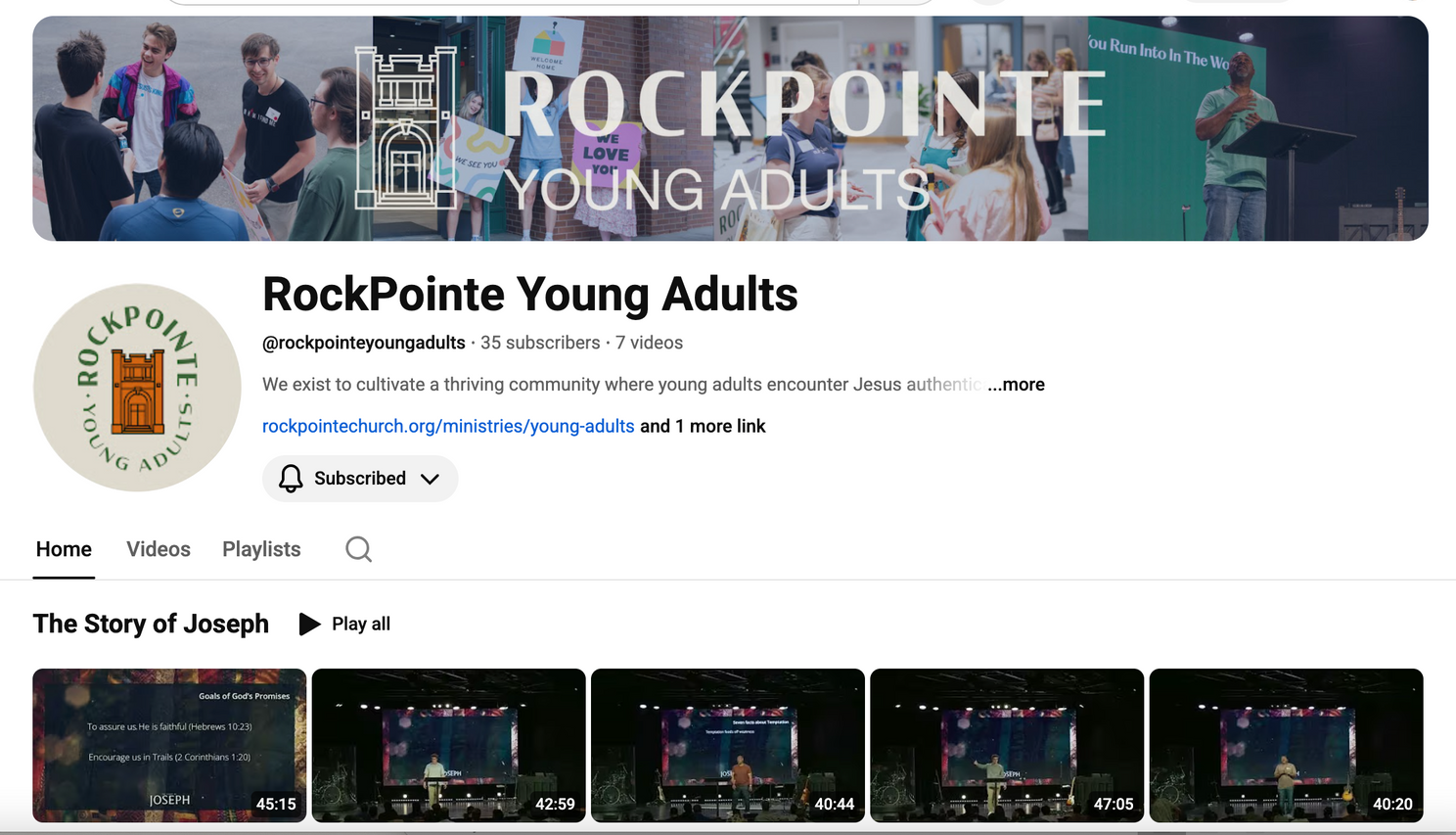The width and height of the screenshot is (1456, 835).
Task: Open the 45:15 Goals of God's Promises video
Action: (169, 745)
